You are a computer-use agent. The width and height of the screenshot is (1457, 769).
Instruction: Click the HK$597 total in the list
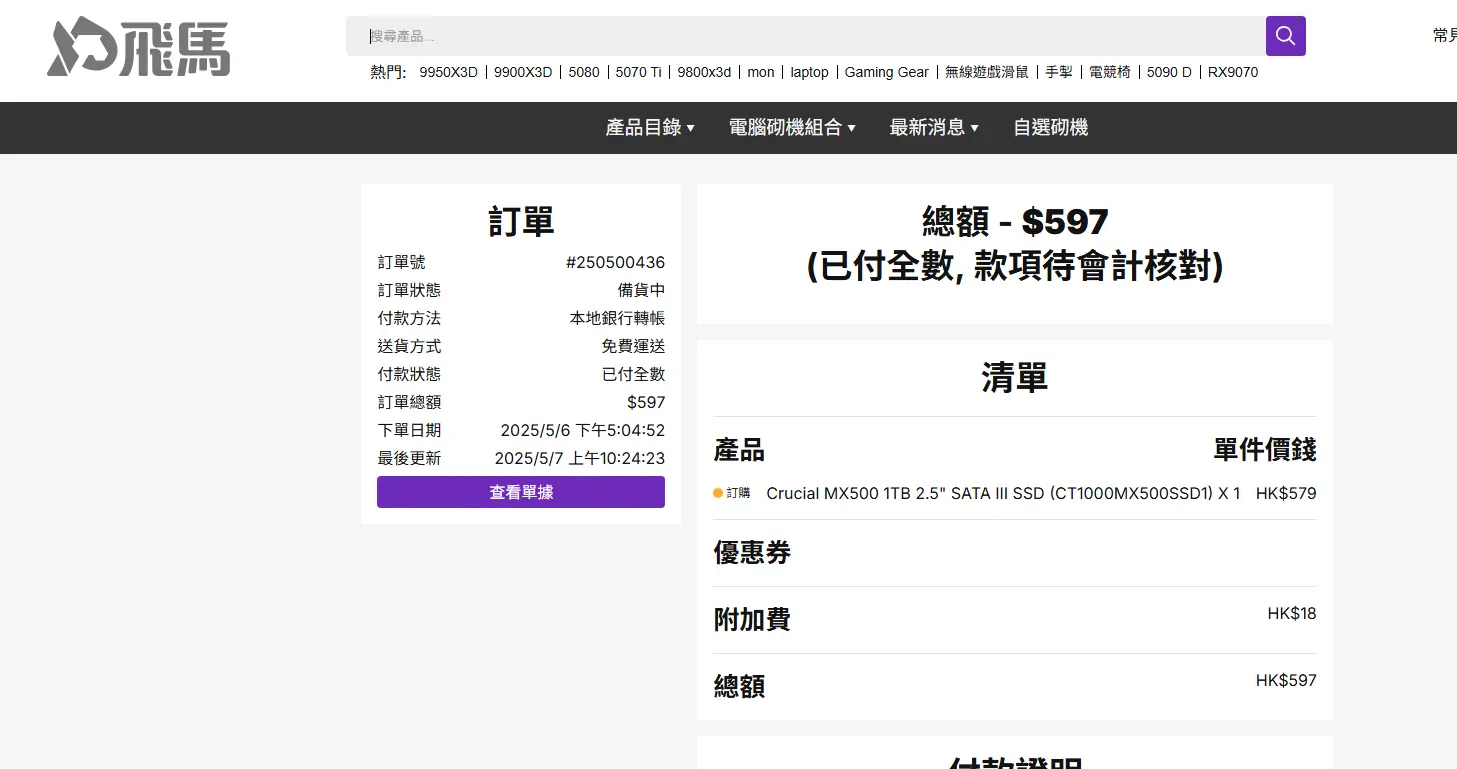1286,680
